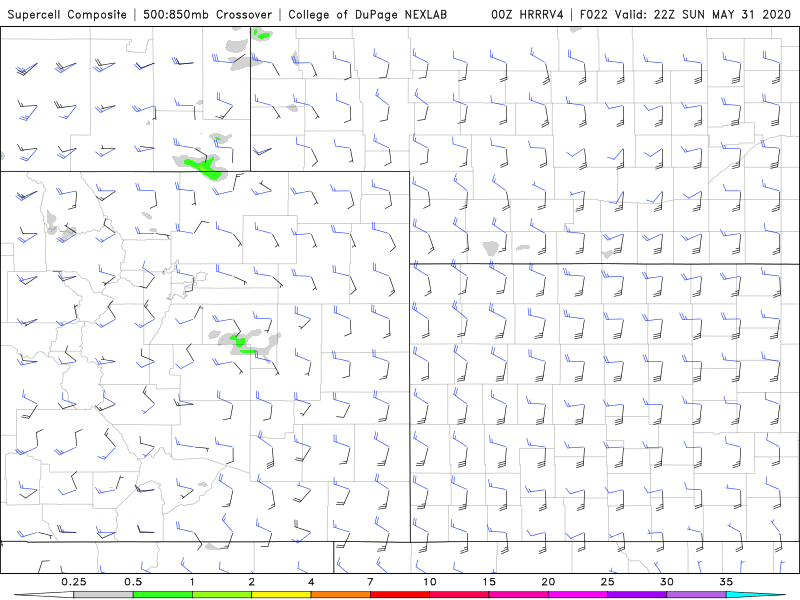The width and height of the screenshot is (800, 600).
Task: Click the legend value 10
Action: click(x=430, y=582)
